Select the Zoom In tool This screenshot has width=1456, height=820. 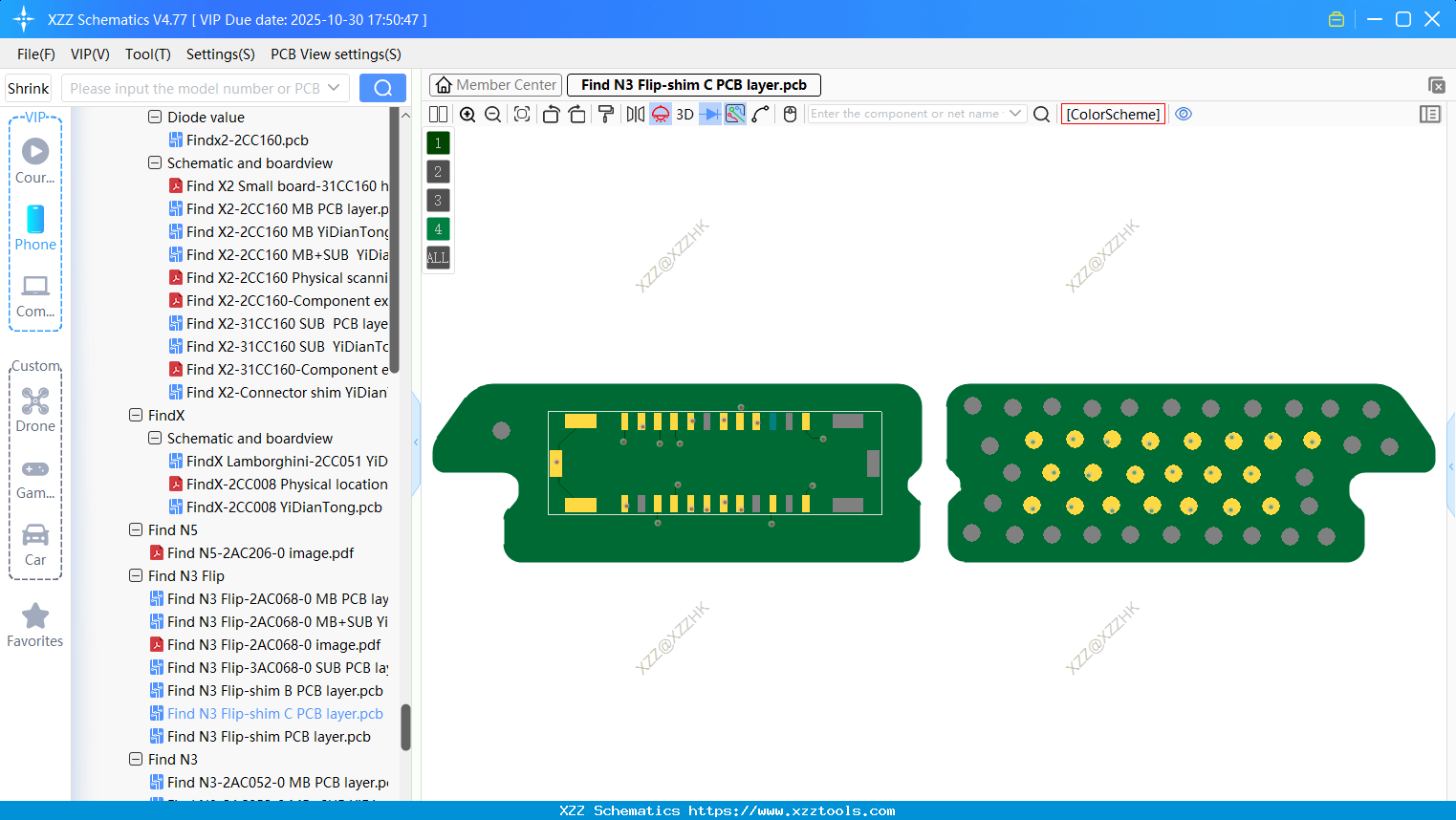click(x=468, y=114)
